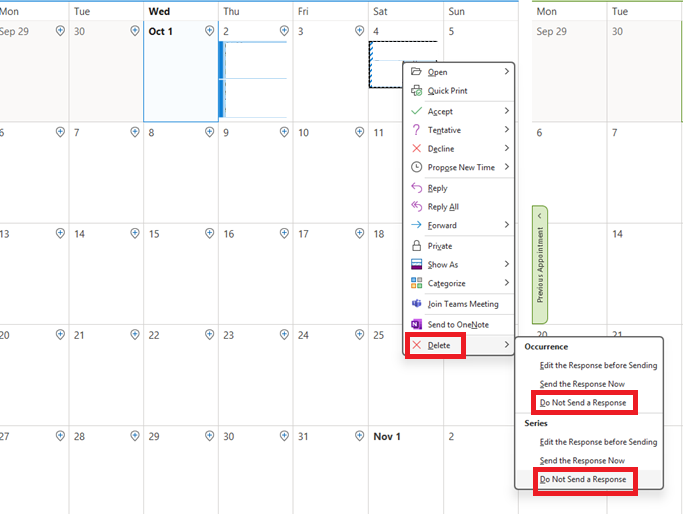Viewport: 683px width, 514px height.
Task: Select Reply All menu entry
Action: coord(459,206)
